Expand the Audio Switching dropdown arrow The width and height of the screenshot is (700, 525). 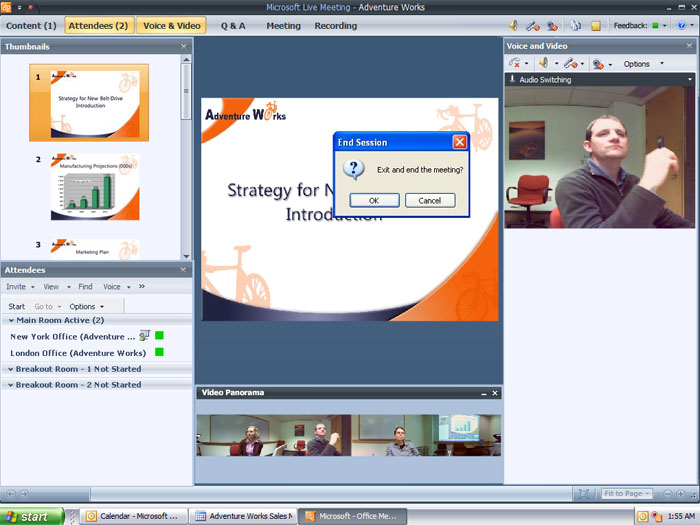tap(690, 79)
